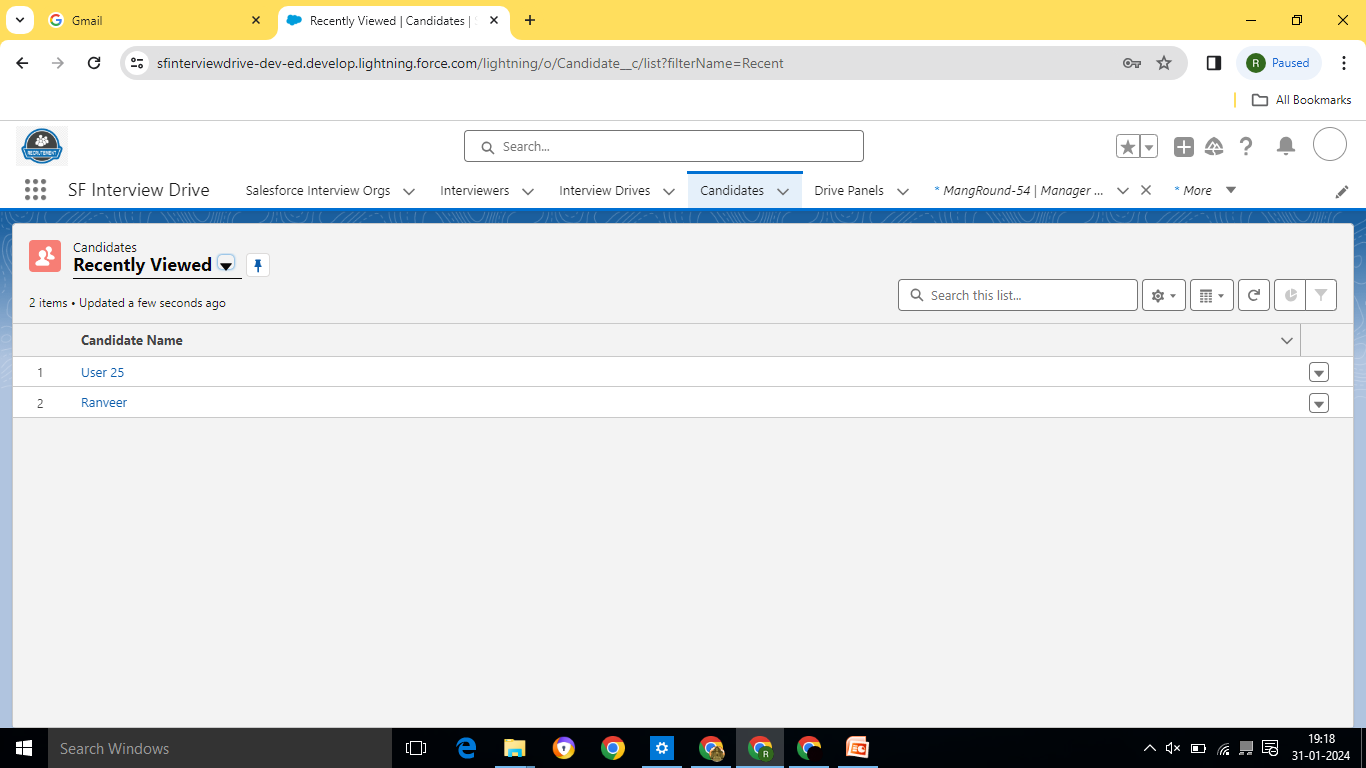
Task: Close the Gmail browser tab
Action: pyautogui.click(x=255, y=20)
